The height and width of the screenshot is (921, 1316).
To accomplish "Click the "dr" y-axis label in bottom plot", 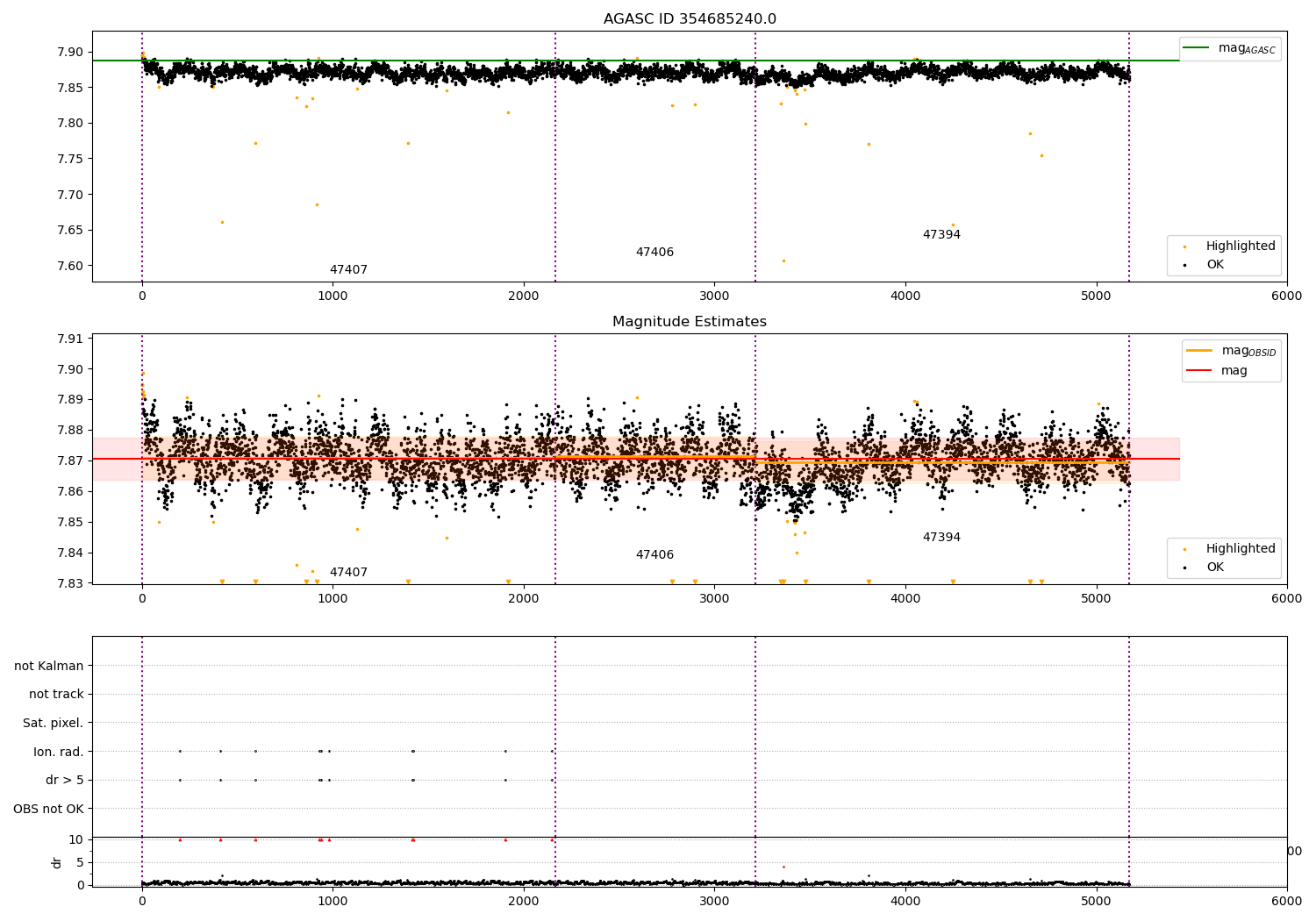I will click(57, 862).
